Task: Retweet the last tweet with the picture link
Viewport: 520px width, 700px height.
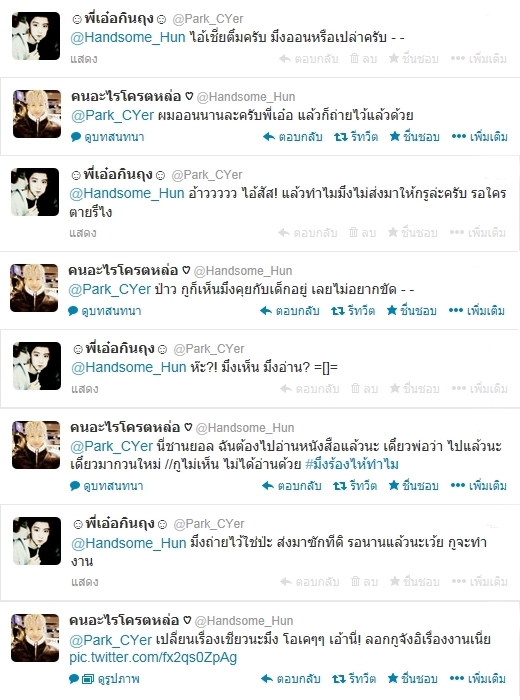Action: click(x=354, y=679)
